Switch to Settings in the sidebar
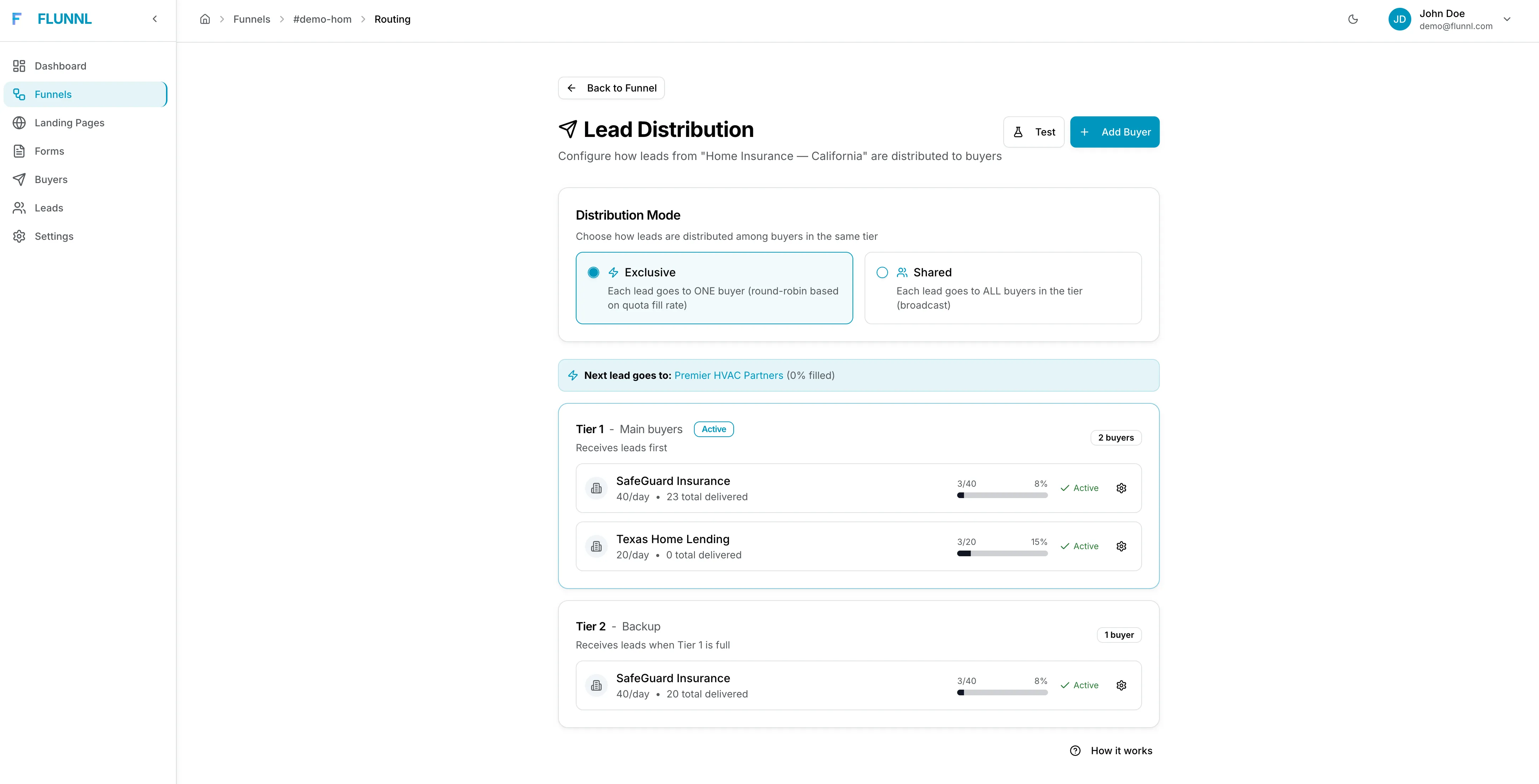 click(x=54, y=236)
